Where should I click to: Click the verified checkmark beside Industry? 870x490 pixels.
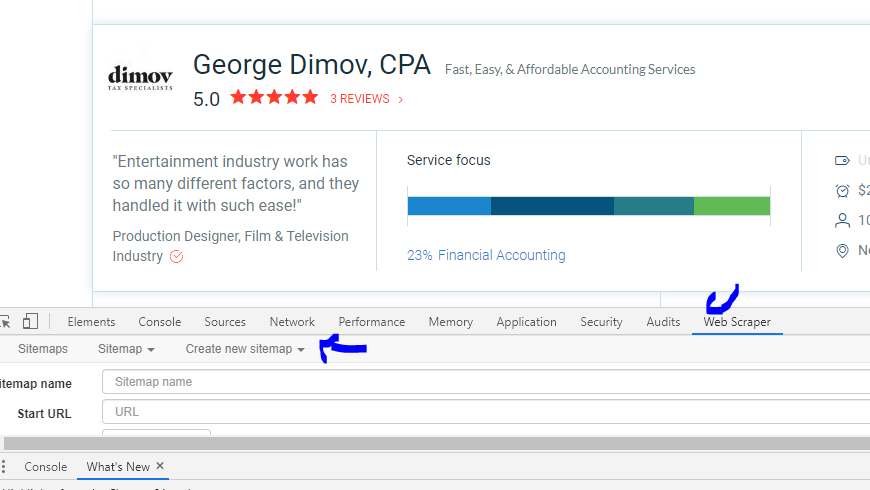[x=176, y=256]
